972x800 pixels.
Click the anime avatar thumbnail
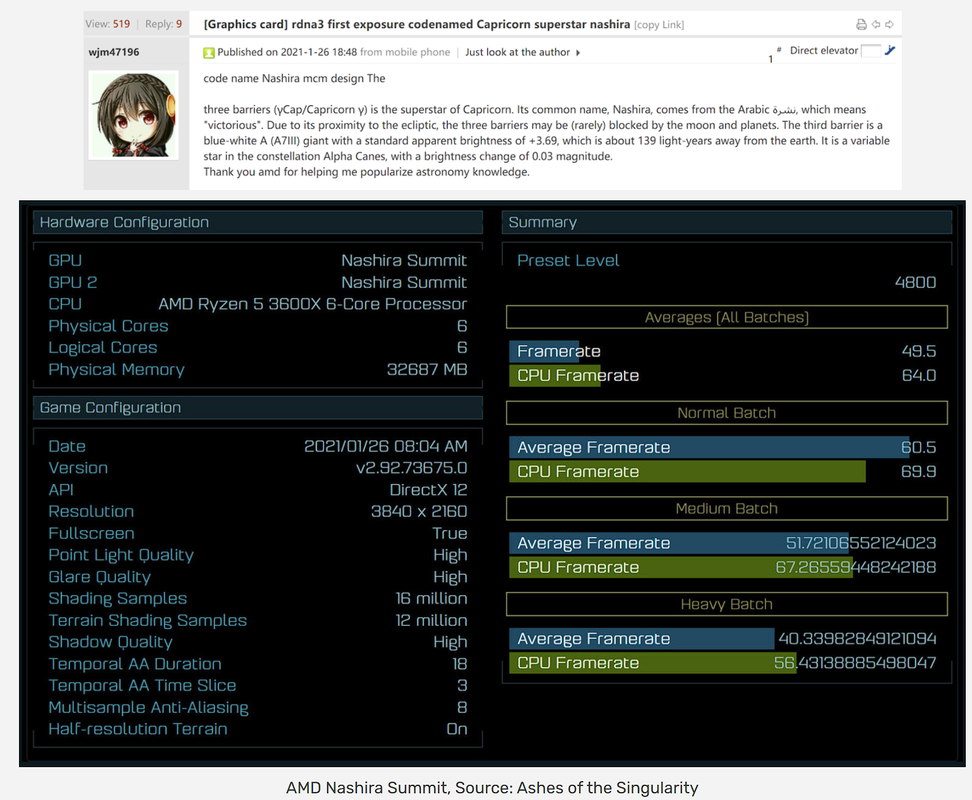(133, 115)
